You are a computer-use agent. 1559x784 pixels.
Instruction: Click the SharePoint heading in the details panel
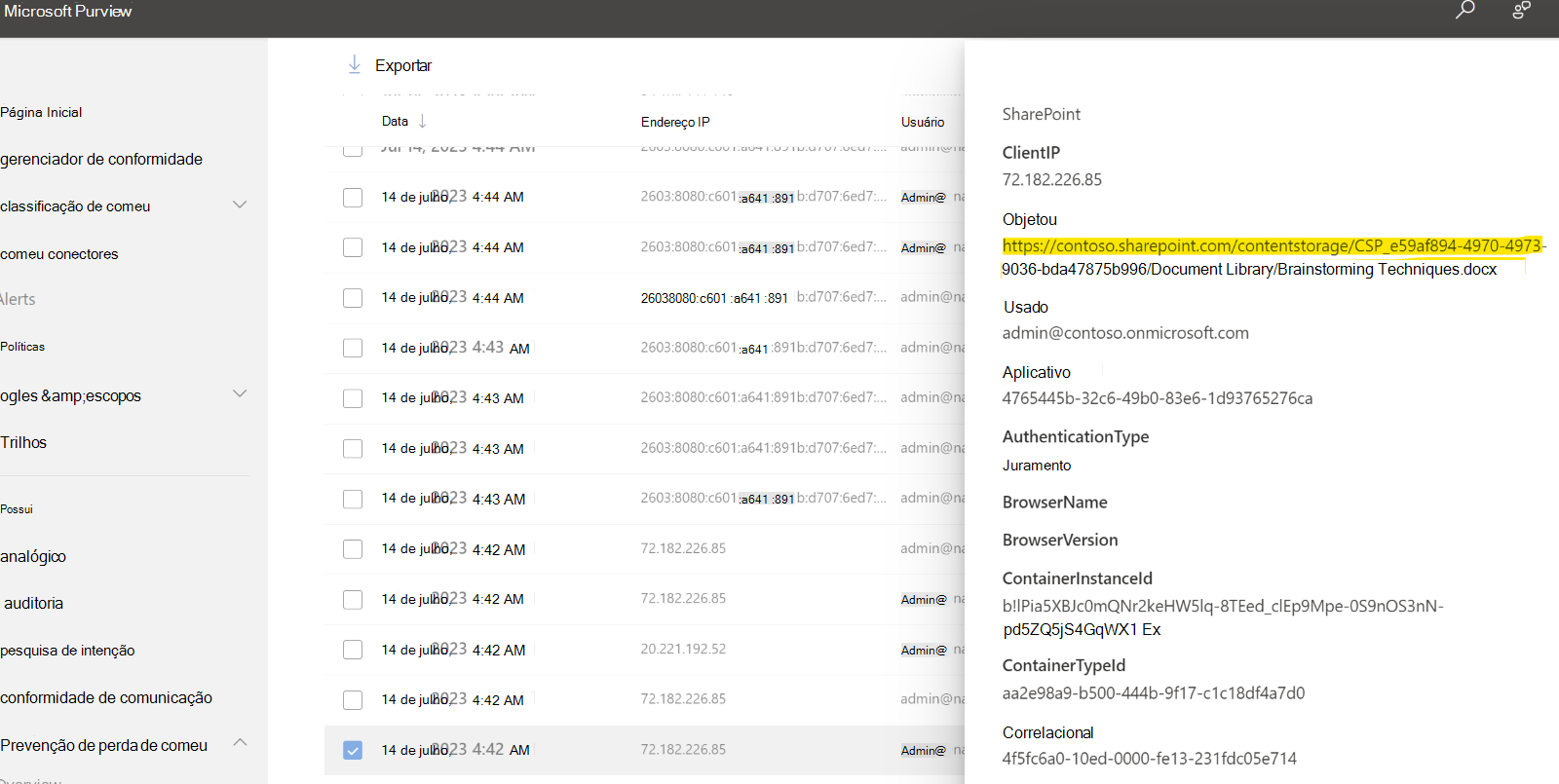pyautogui.click(x=1042, y=114)
